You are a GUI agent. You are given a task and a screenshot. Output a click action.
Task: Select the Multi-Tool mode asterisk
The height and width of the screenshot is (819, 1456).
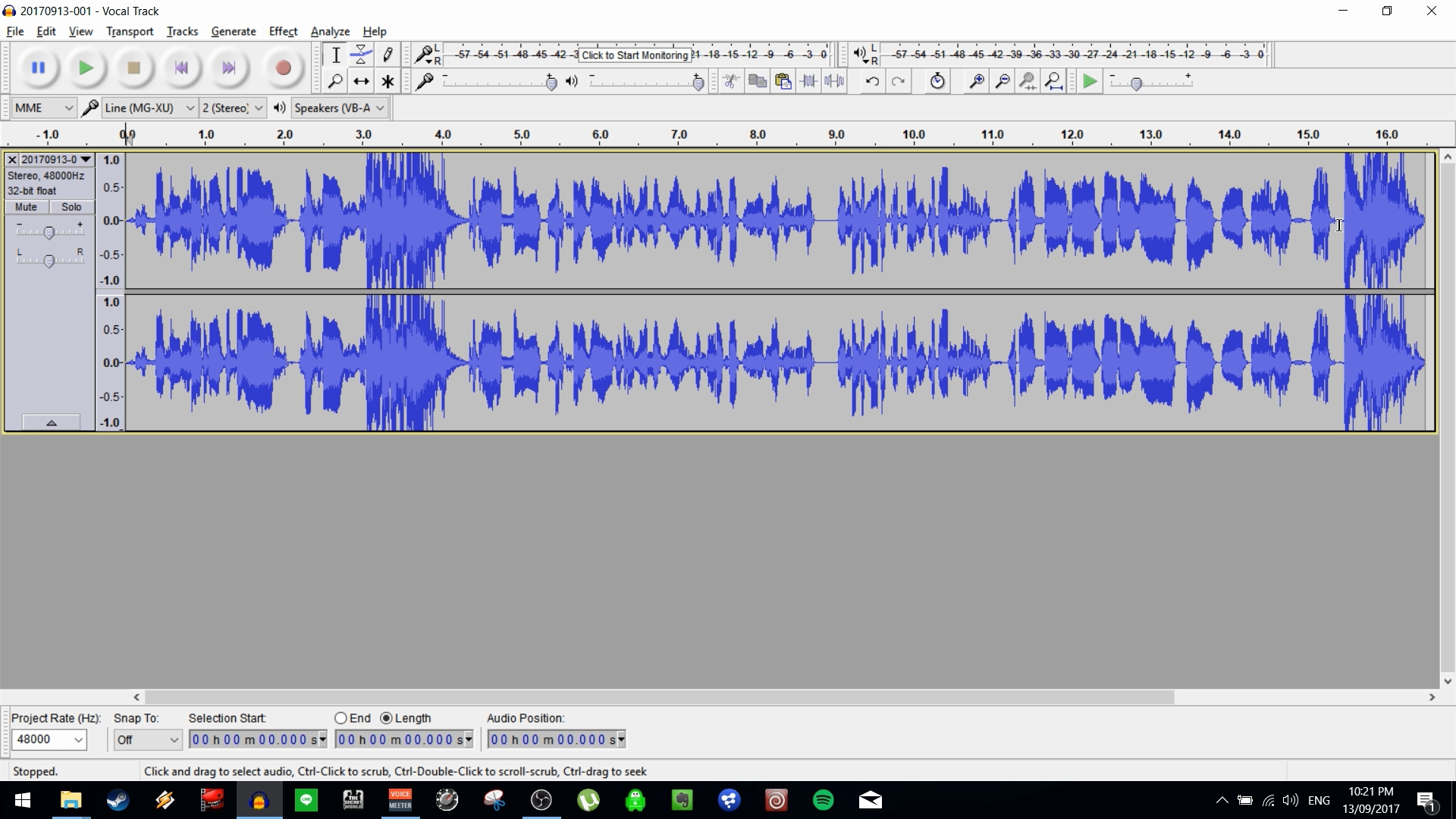coord(388,81)
